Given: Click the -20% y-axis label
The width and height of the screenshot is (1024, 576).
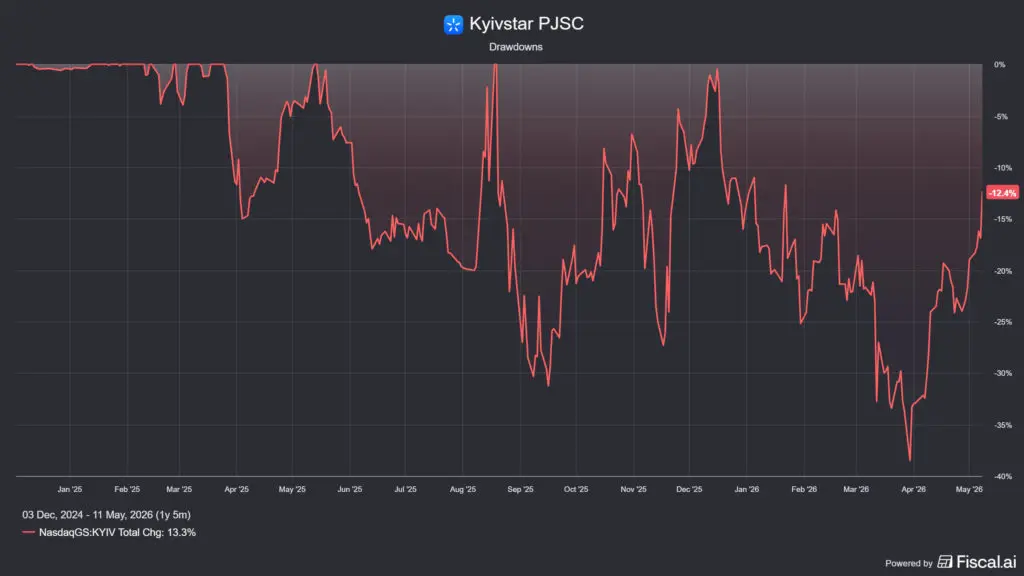Looking at the screenshot, I should click(1003, 271).
